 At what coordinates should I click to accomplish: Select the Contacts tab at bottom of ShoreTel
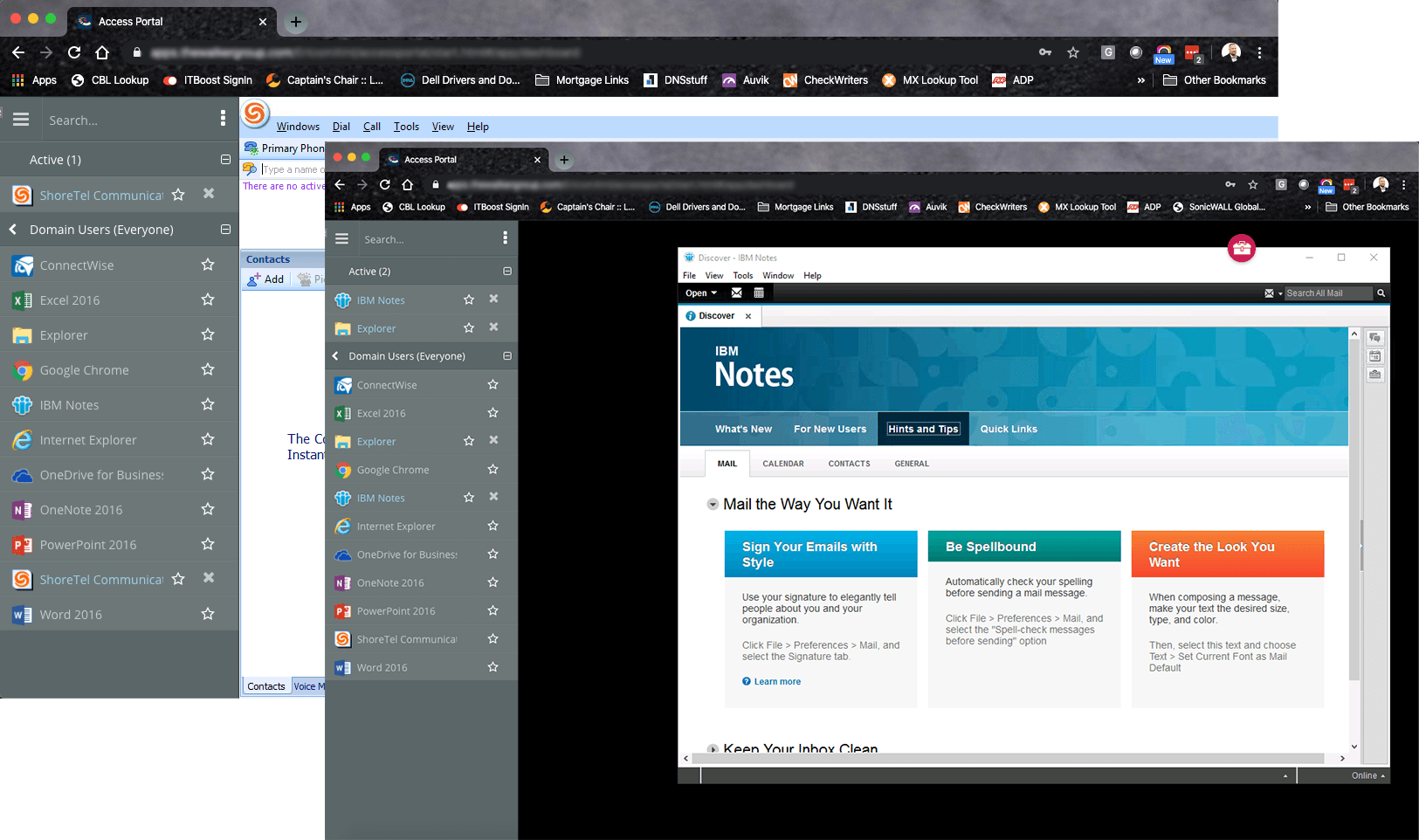click(x=265, y=686)
